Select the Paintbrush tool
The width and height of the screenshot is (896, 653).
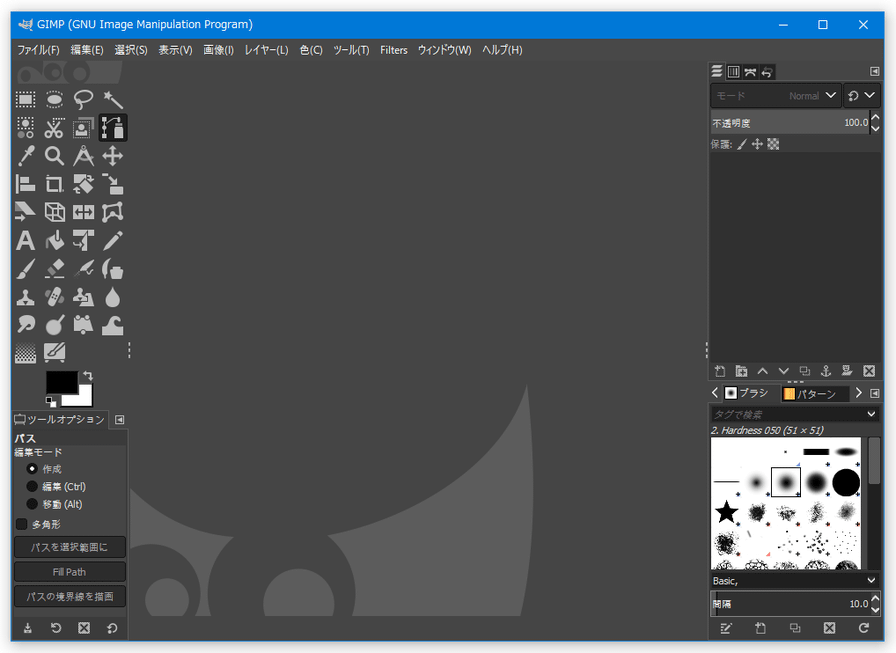point(25,269)
